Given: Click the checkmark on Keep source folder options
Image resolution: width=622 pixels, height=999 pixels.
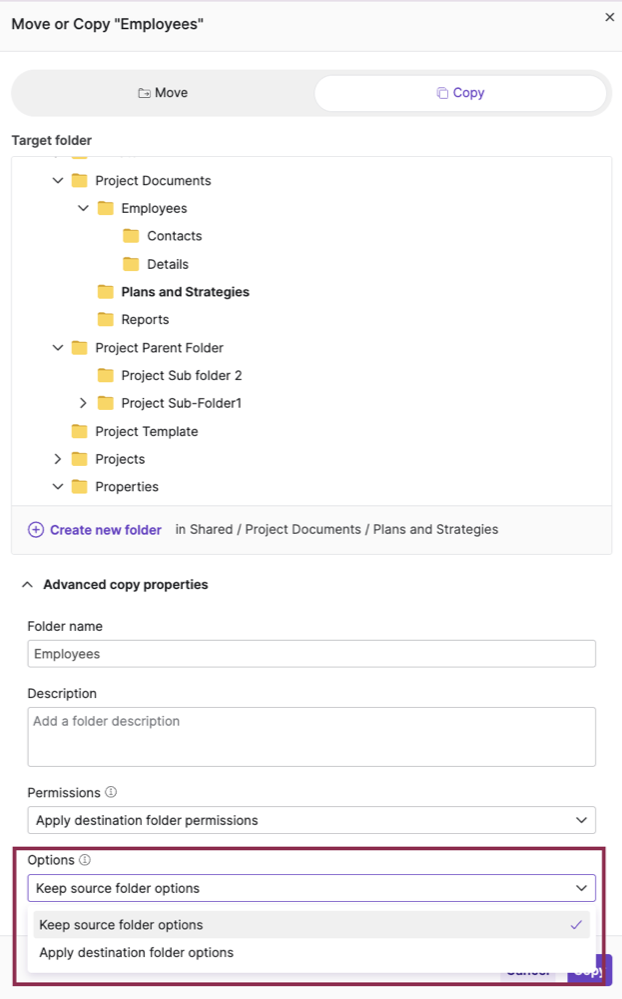Looking at the screenshot, I should click(577, 925).
